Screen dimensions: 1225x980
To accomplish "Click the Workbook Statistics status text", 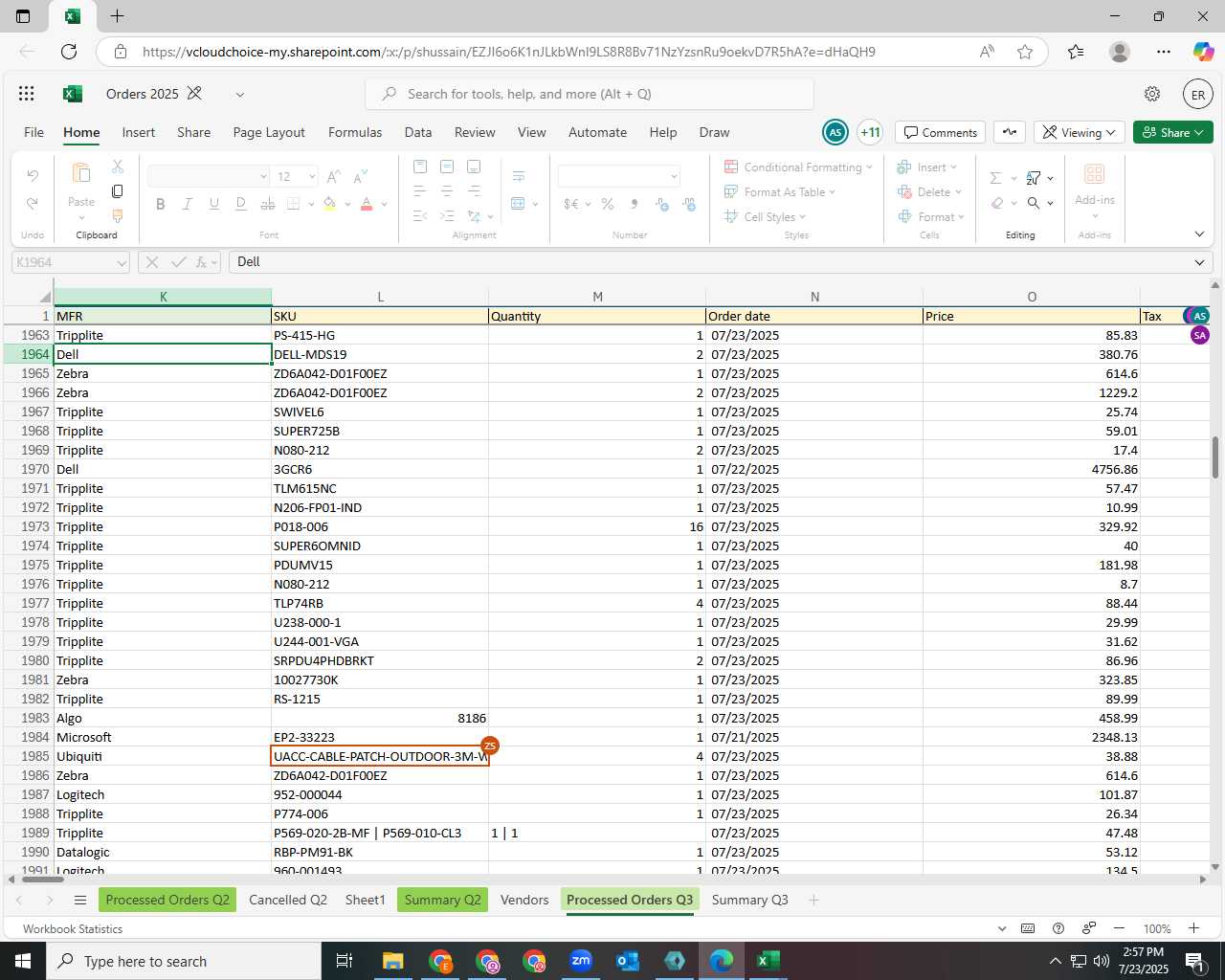I will pos(73,928).
